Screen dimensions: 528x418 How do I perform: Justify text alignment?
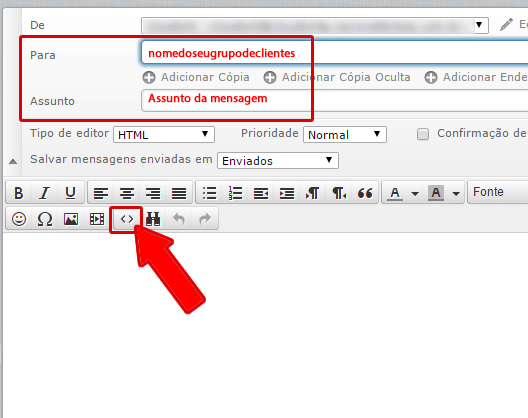[179, 193]
